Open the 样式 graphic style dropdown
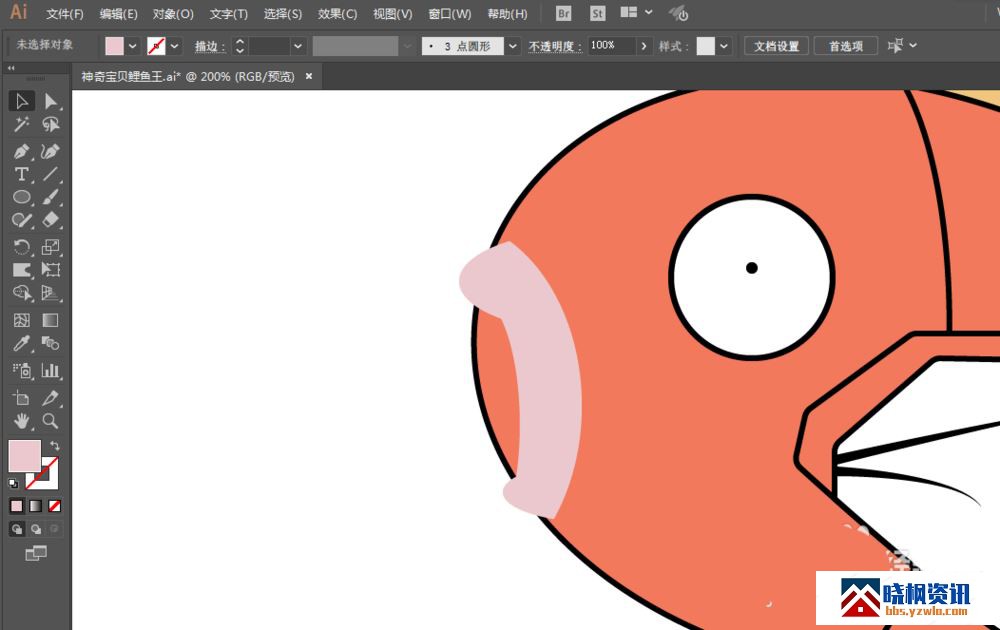 click(x=724, y=46)
